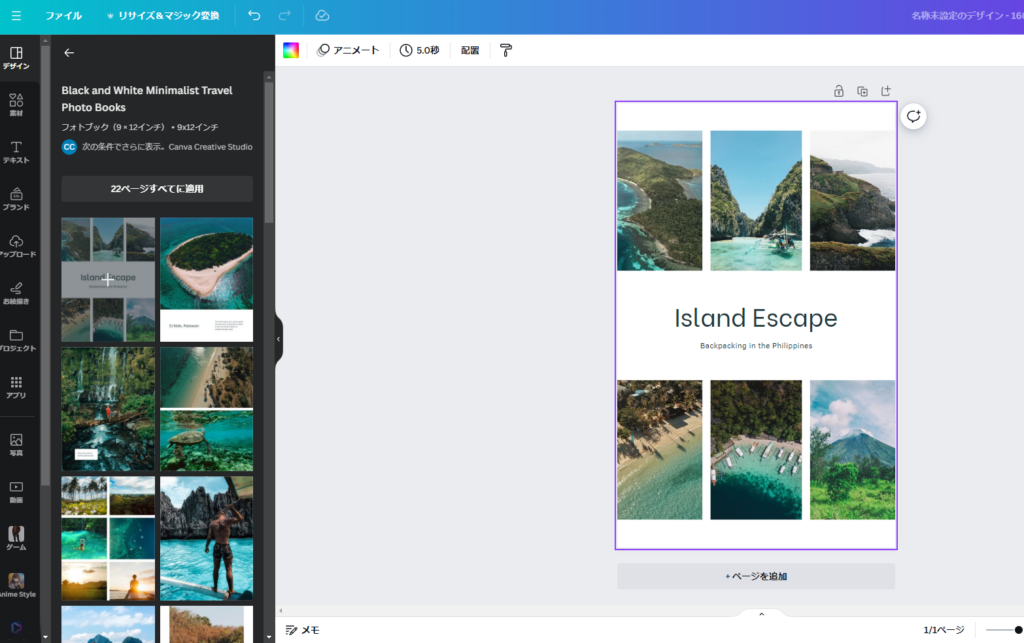
Task: Duplicate the page with copy icon
Action: coord(862,91)
